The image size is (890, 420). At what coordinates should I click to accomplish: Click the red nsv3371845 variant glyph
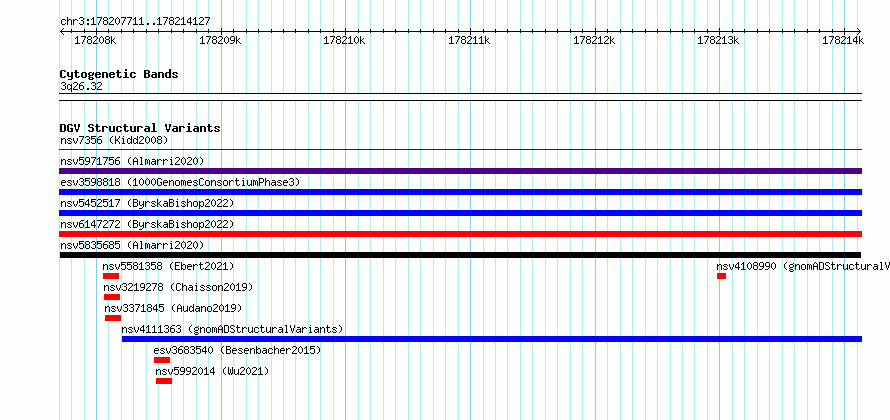(113, 318)
